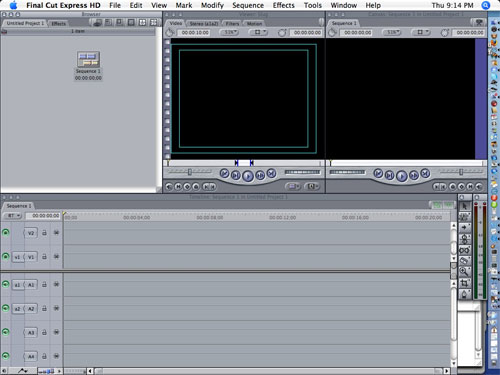The image size is (500, 375).
Task: Lock the V1 track
Action: [44, 257]
